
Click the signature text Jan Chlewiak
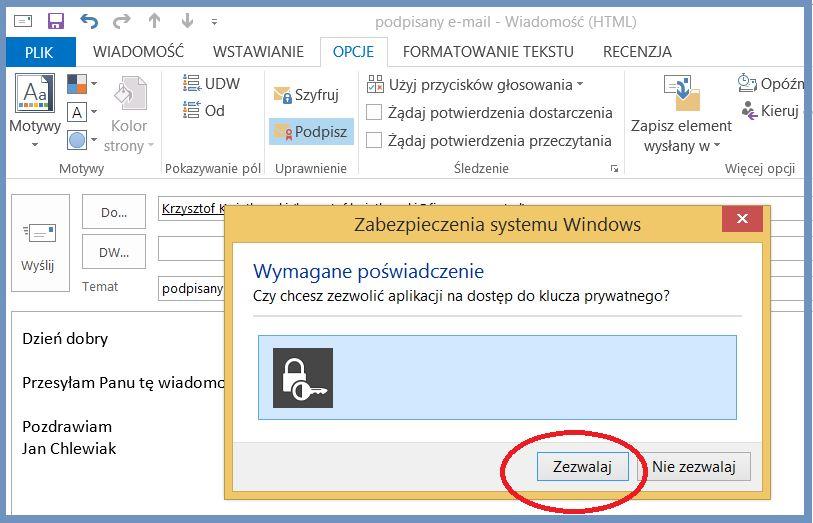click(69, 449)
